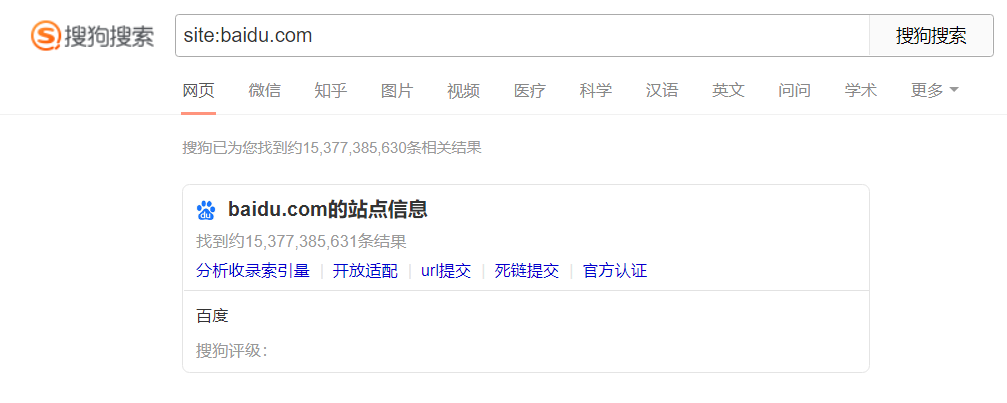This screenshot has width=1007, height=403.
Task: Focus the site:baidu.com search field
Action: click(522, 35)
